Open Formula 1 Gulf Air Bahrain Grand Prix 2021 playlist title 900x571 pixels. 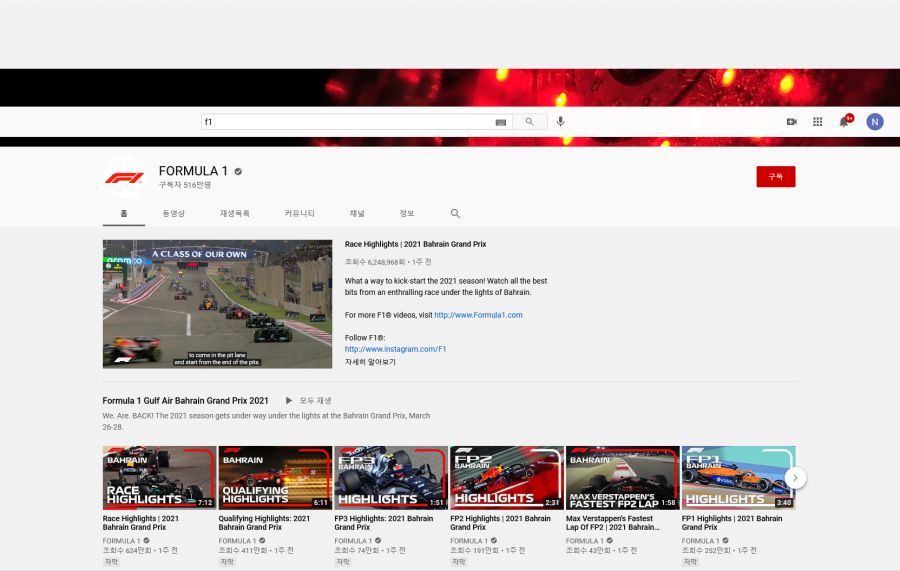[x=185, y=401]
